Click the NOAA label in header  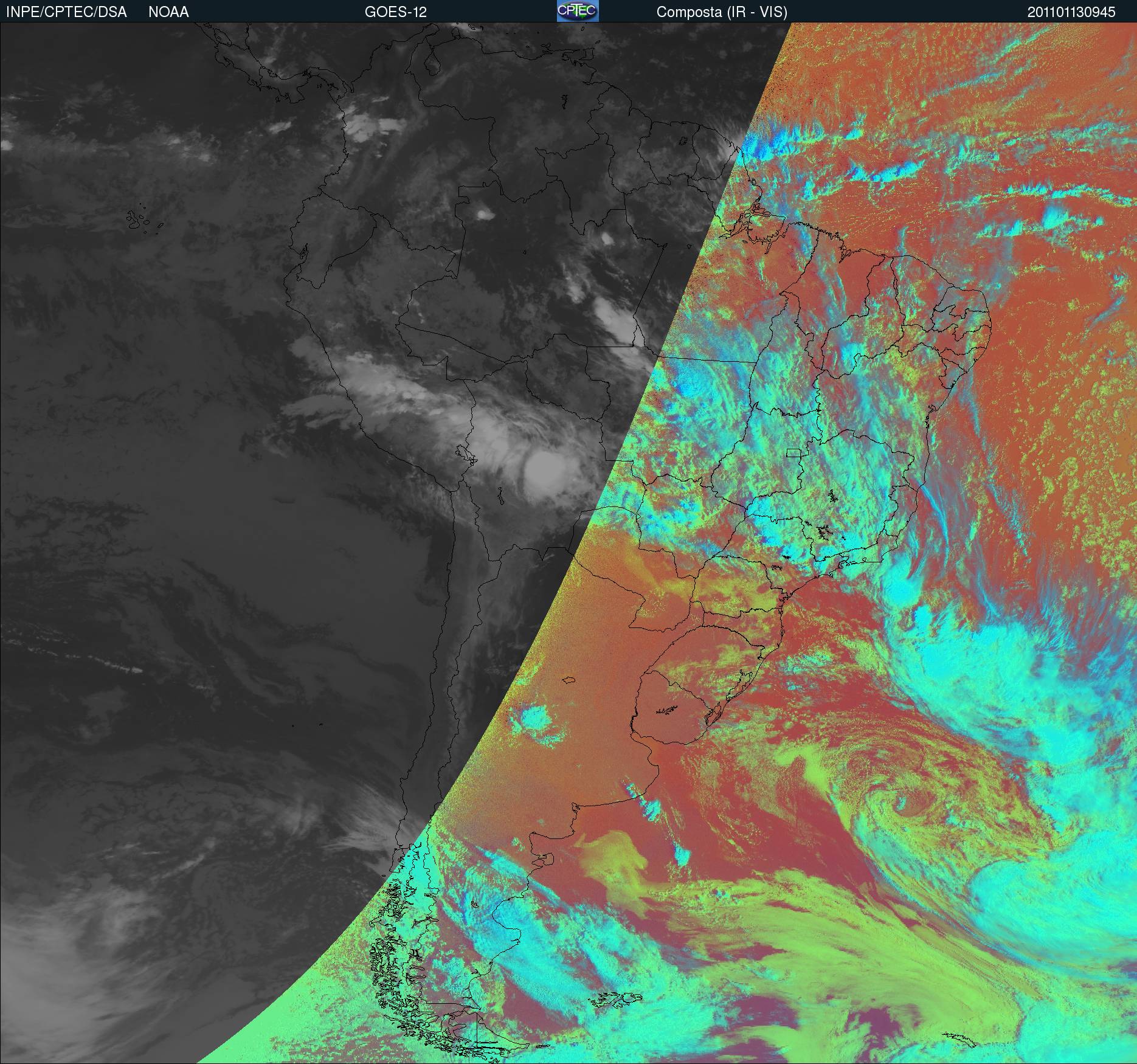point(168,12)
